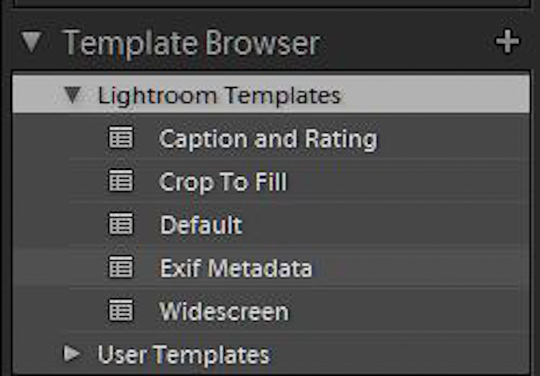Viewport: 540px width, 376px height.
Task: Click empty area of highlighted Lightroom Templates row
Action: [434, 95]
